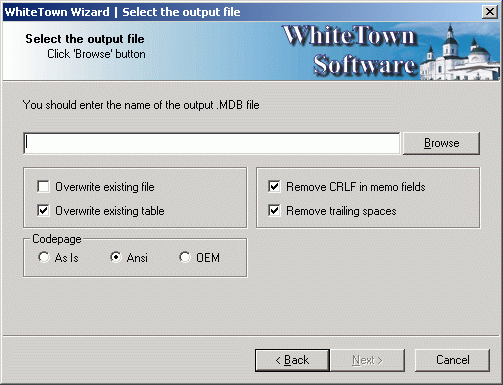Click the "Click 'Browse' button" hint text
Image resolution: width=503 pixels, height=385 pixels.
click(96, 54)
